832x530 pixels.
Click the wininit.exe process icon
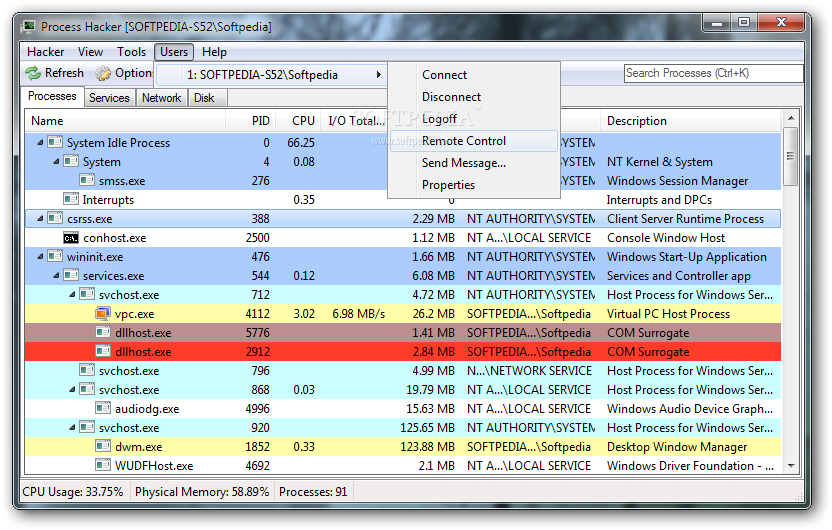click(55, 256)
